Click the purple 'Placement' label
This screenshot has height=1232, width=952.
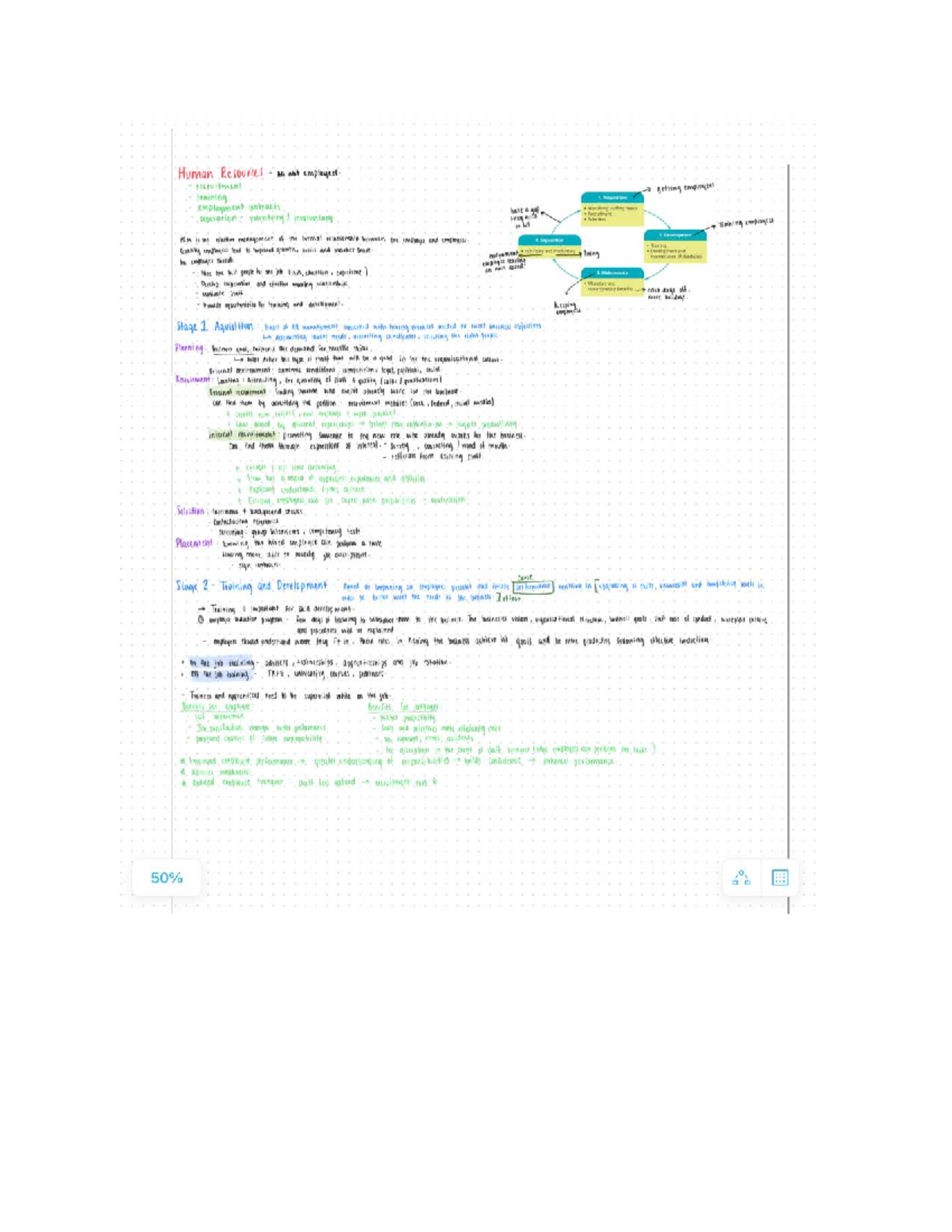pos(194,543)
